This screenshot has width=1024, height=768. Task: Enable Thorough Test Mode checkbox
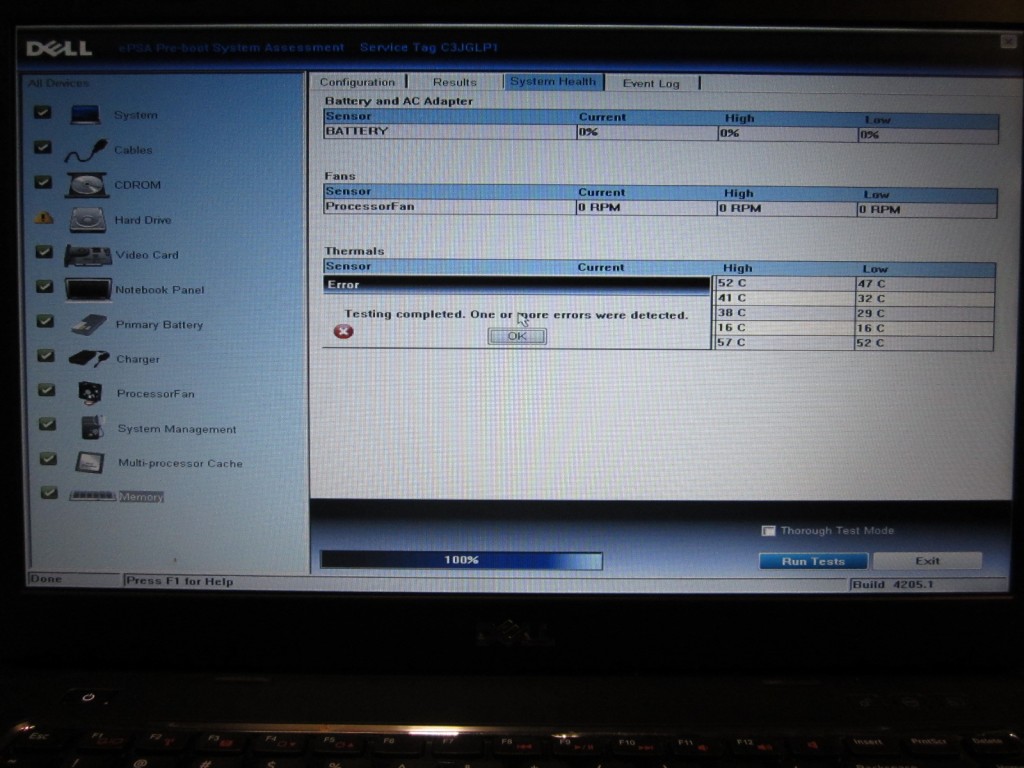769,531
